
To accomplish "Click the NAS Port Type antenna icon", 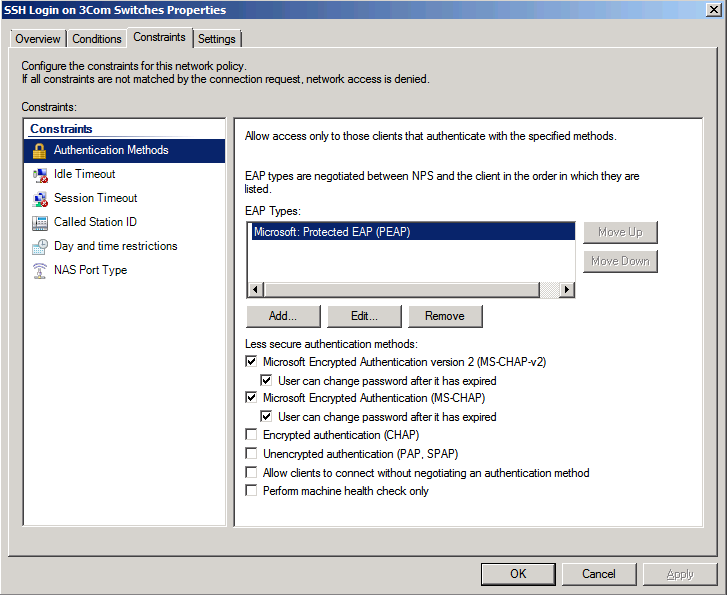I will tap(40, 270).
